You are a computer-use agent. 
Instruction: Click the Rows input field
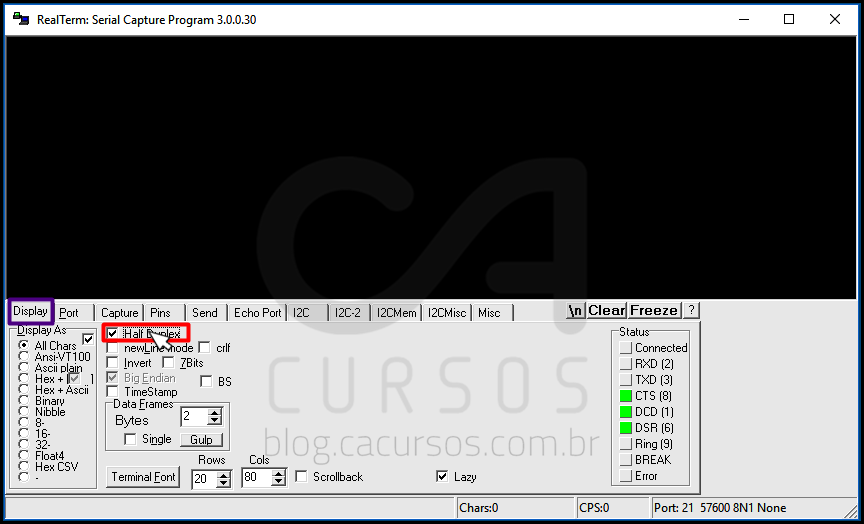pos(204,479)
